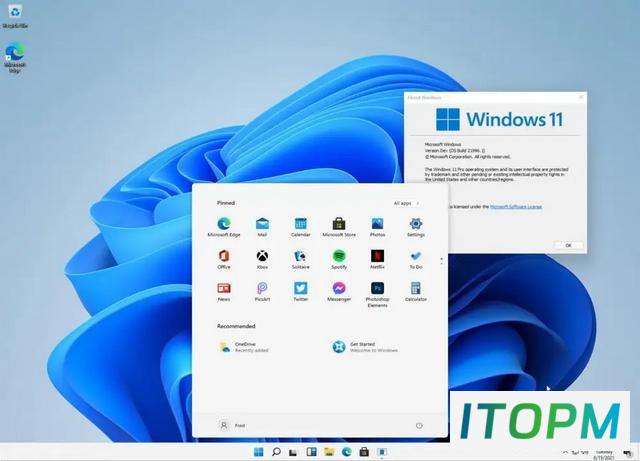Image resolution: width=640 pixels, height=461 pixels.
Task: Open the Calculator app
Action: 416,292
